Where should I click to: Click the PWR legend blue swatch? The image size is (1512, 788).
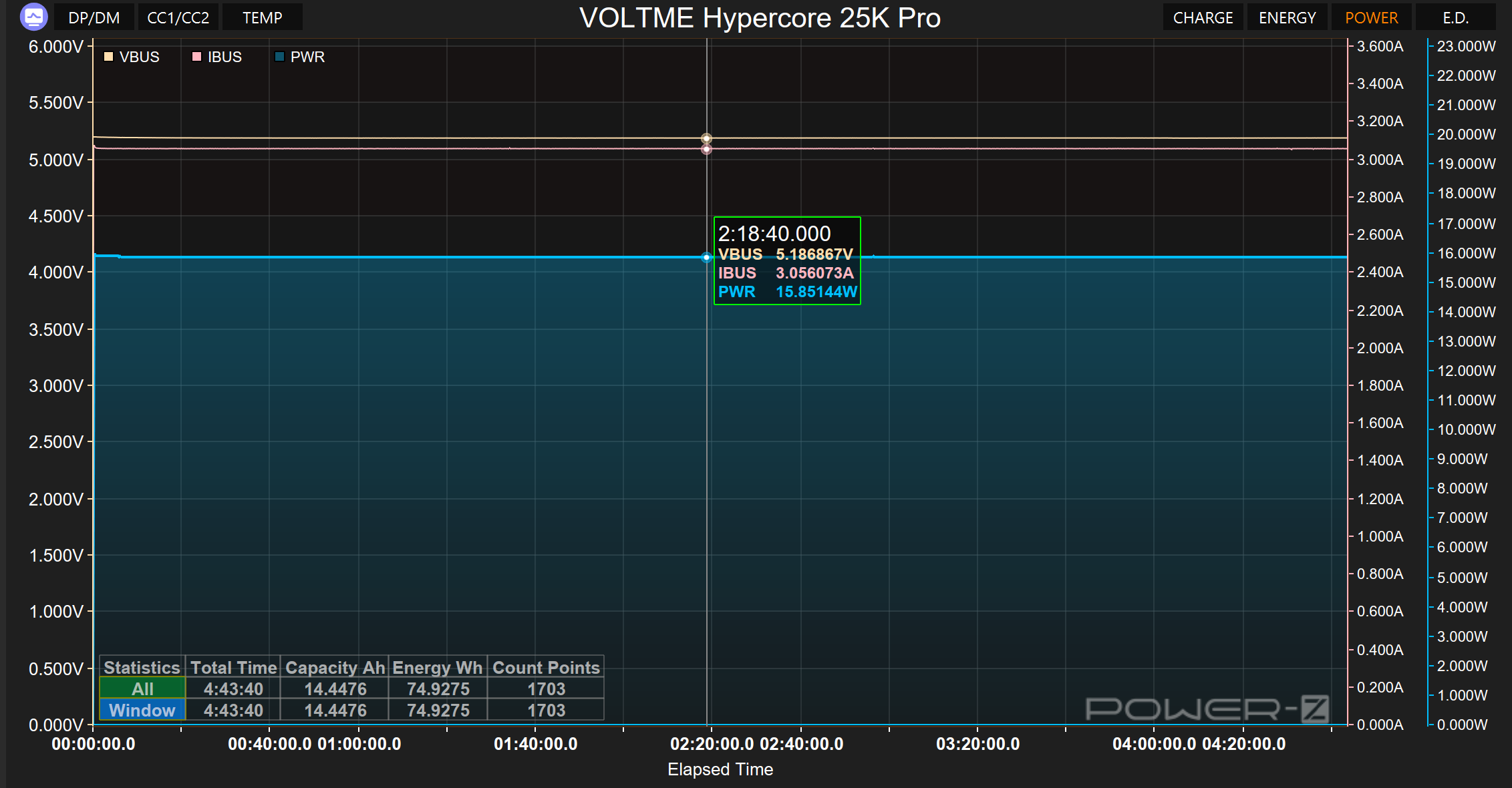(x=279, y=57)
